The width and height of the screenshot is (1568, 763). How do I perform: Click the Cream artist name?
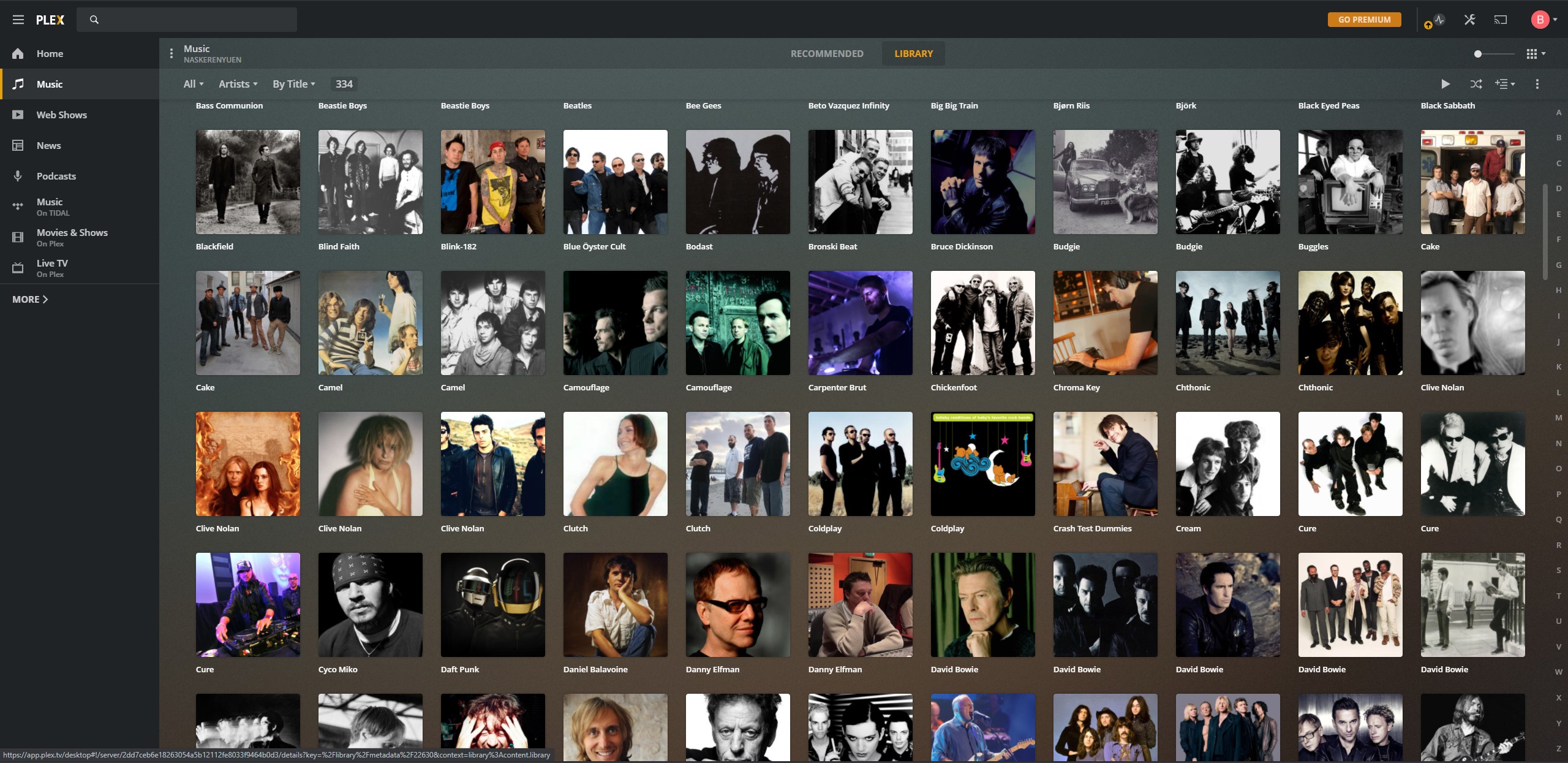[1188, 528]
